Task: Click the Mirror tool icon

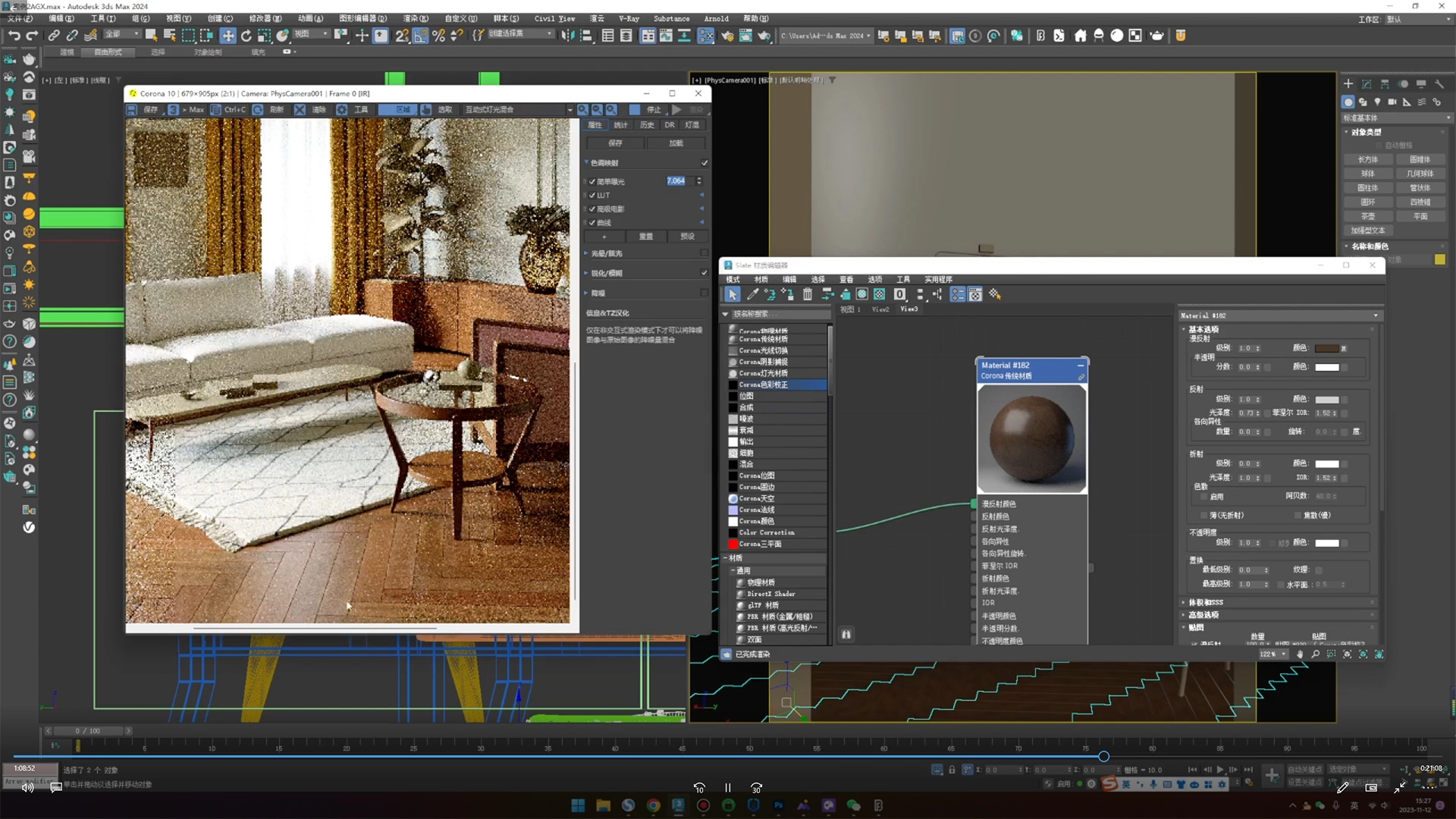Action: (x=567, y=36)
